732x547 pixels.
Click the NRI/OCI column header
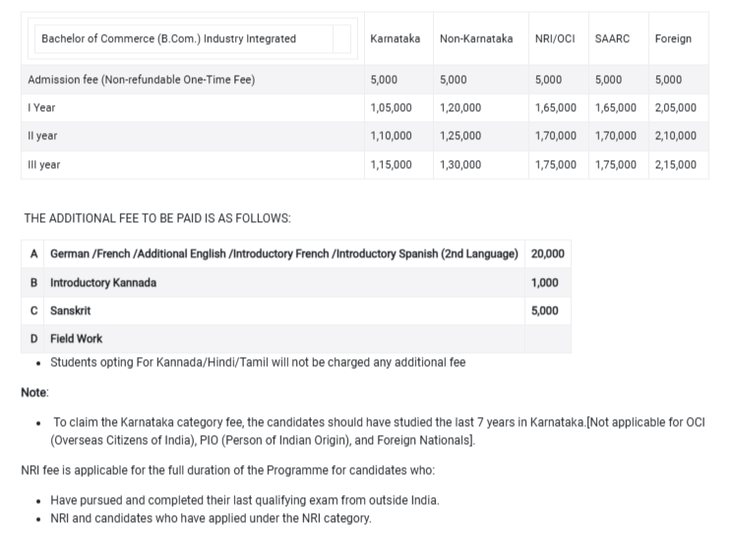click(554, 39)
